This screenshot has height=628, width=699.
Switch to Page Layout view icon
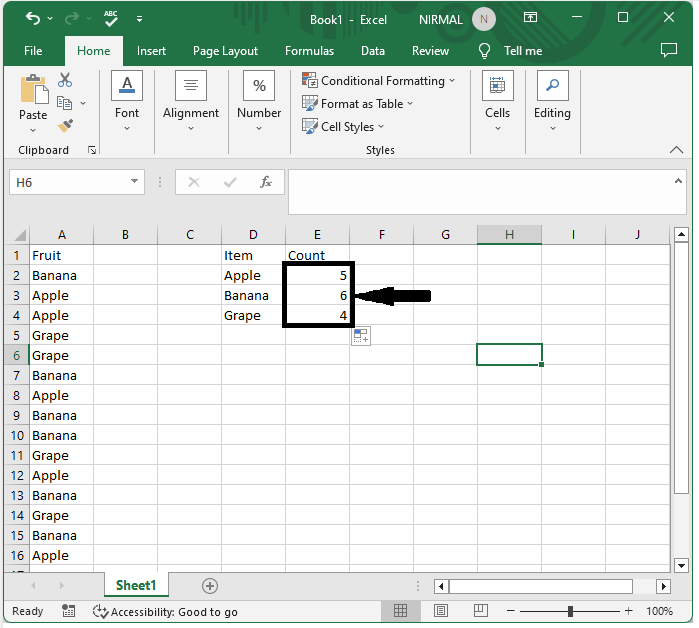[x=441, y=611]
